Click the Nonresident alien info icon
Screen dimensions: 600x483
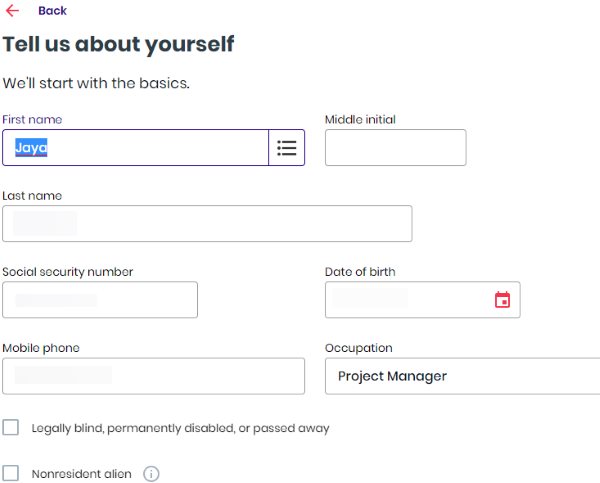pyautogui.click(x=151, y=474)
